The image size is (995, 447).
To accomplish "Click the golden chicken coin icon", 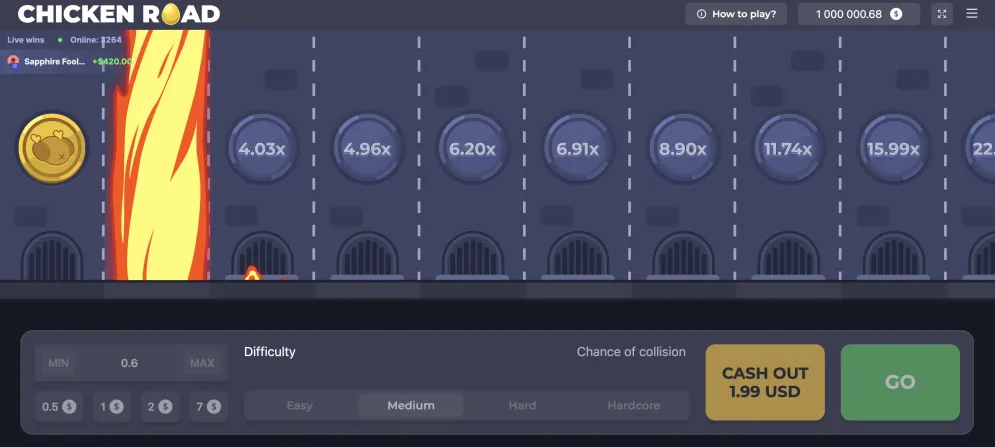I will click(x=52, y=149).
